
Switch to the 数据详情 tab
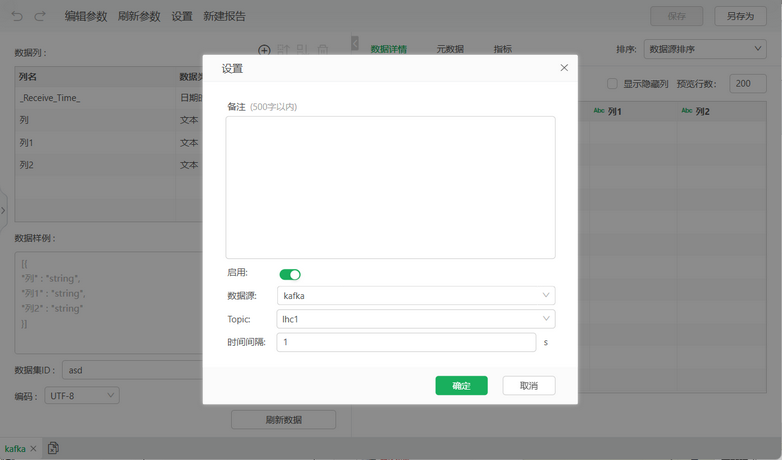[x=389, y=49]
